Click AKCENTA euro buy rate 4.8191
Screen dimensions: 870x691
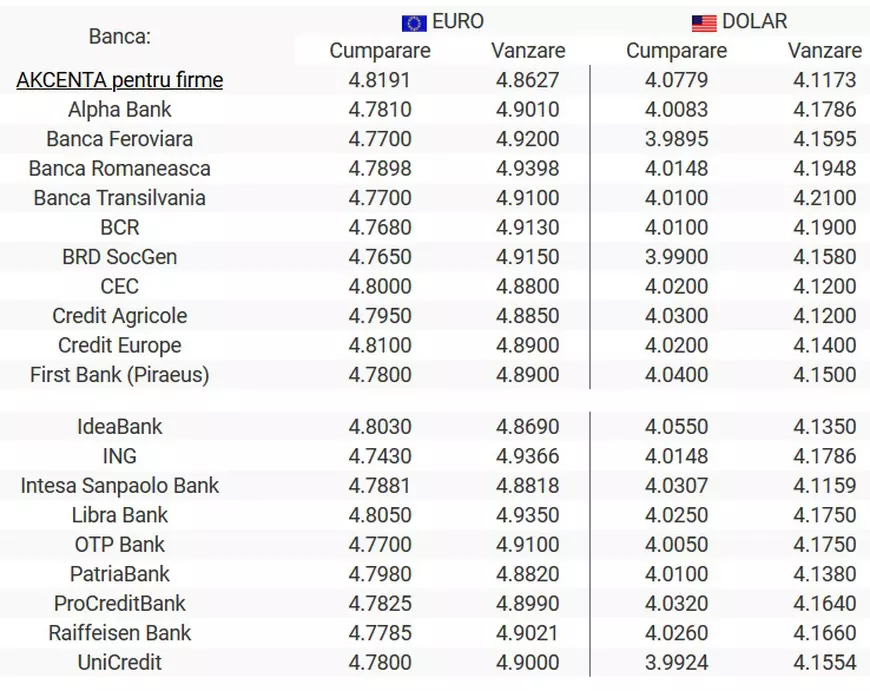[380, 80]
